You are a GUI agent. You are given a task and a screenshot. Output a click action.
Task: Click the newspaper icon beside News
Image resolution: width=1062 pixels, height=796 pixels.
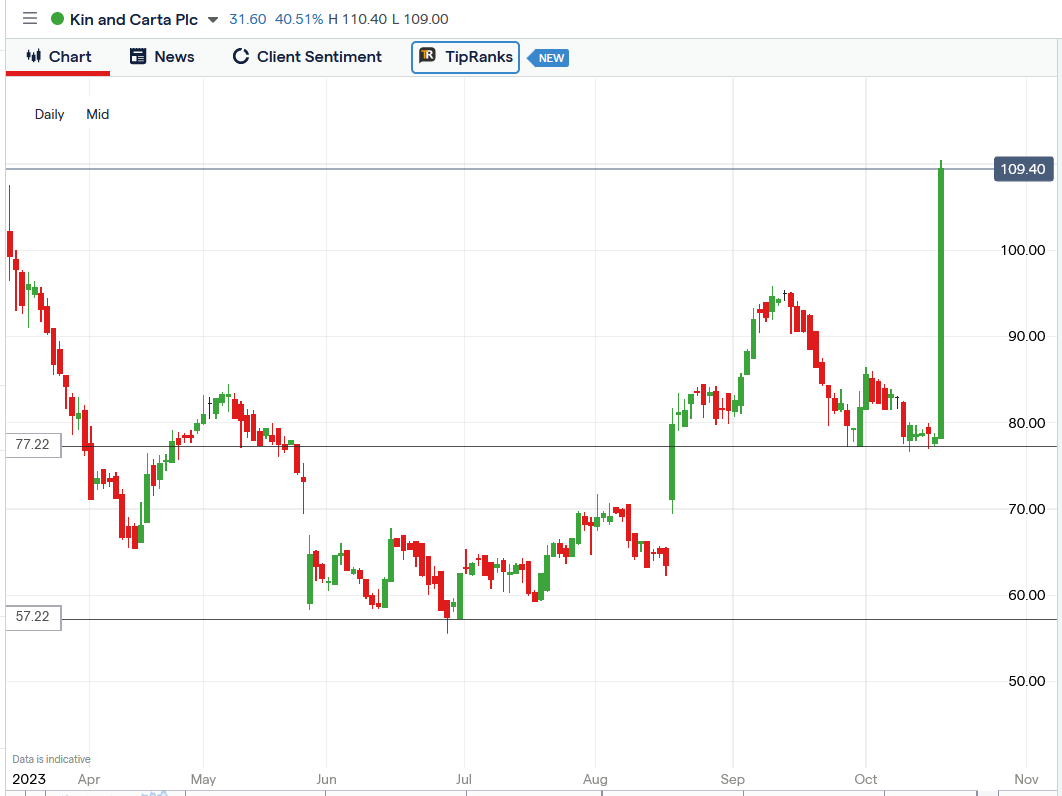tap(138, 57)
